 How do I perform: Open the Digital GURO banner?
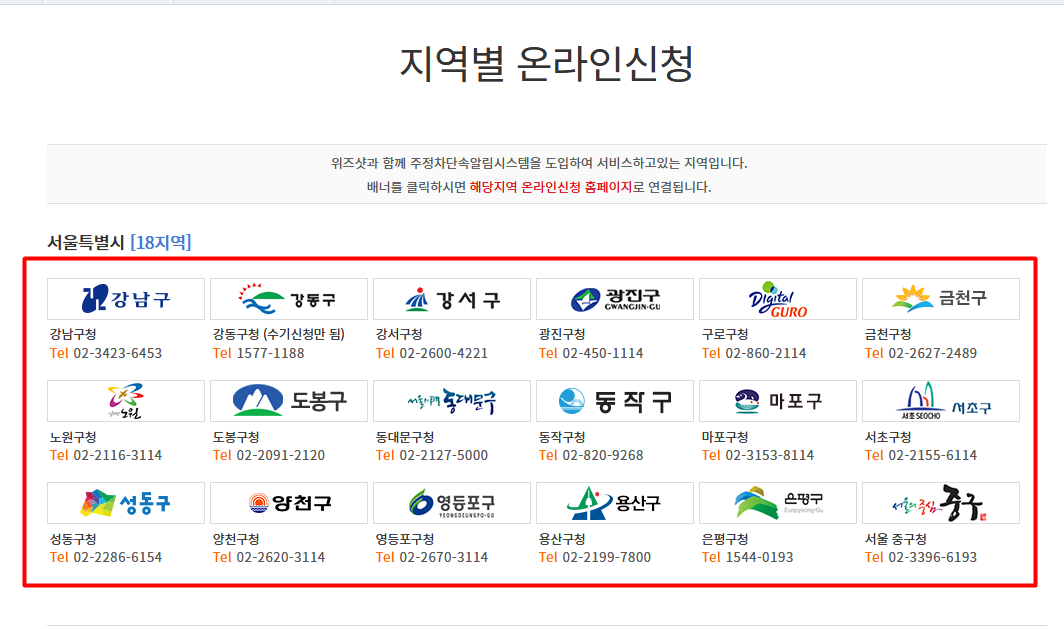pyautogui.click(x=777, y=299)
